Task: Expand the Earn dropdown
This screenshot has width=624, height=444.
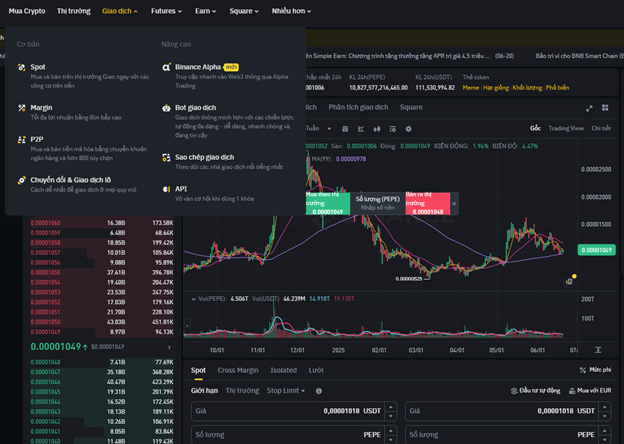Action: point(205,11)
